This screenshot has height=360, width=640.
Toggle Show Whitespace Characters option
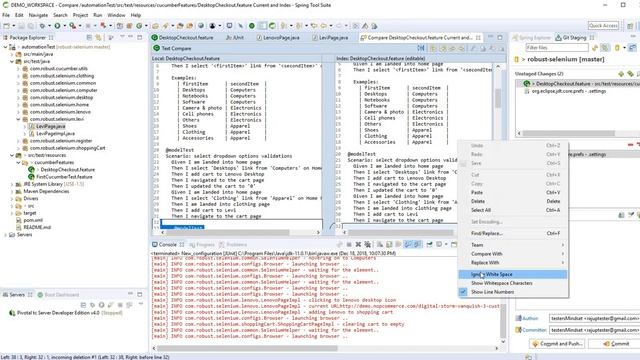tap(513, 283)
